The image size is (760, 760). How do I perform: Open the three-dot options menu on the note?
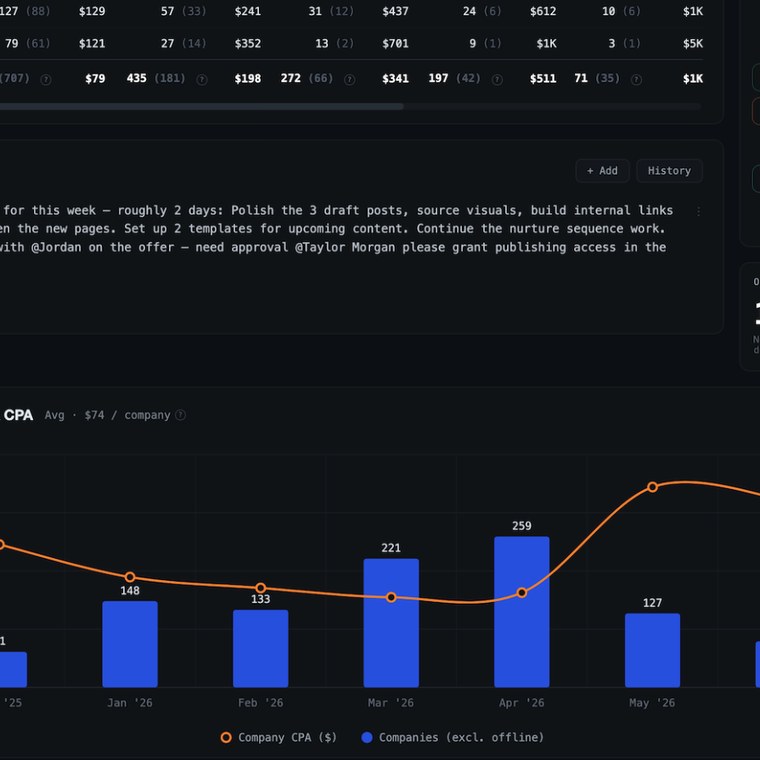point(698,211)
